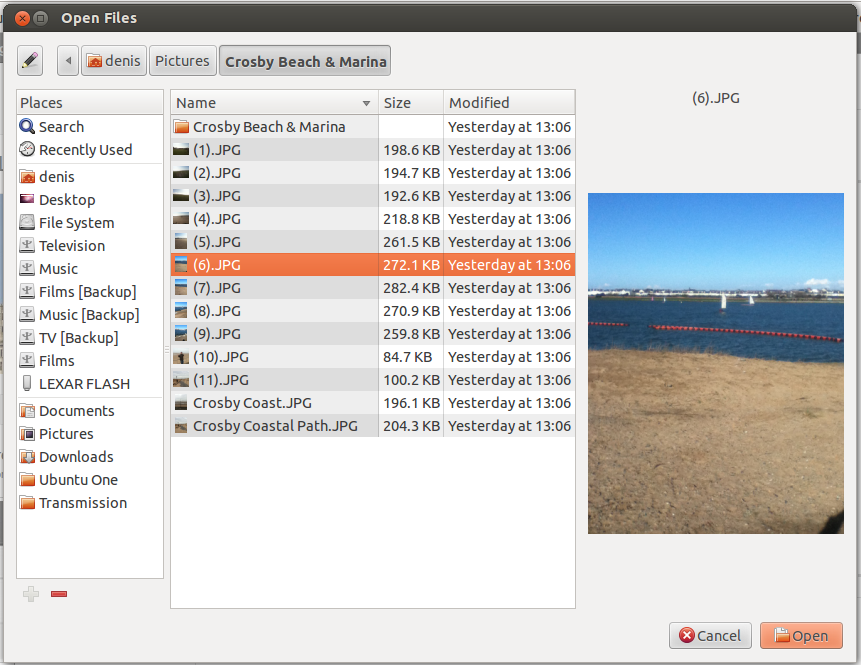The image size is (861, 665).
Task: Click the Search magnifier icon in Places
Action: tap(27, 126)
